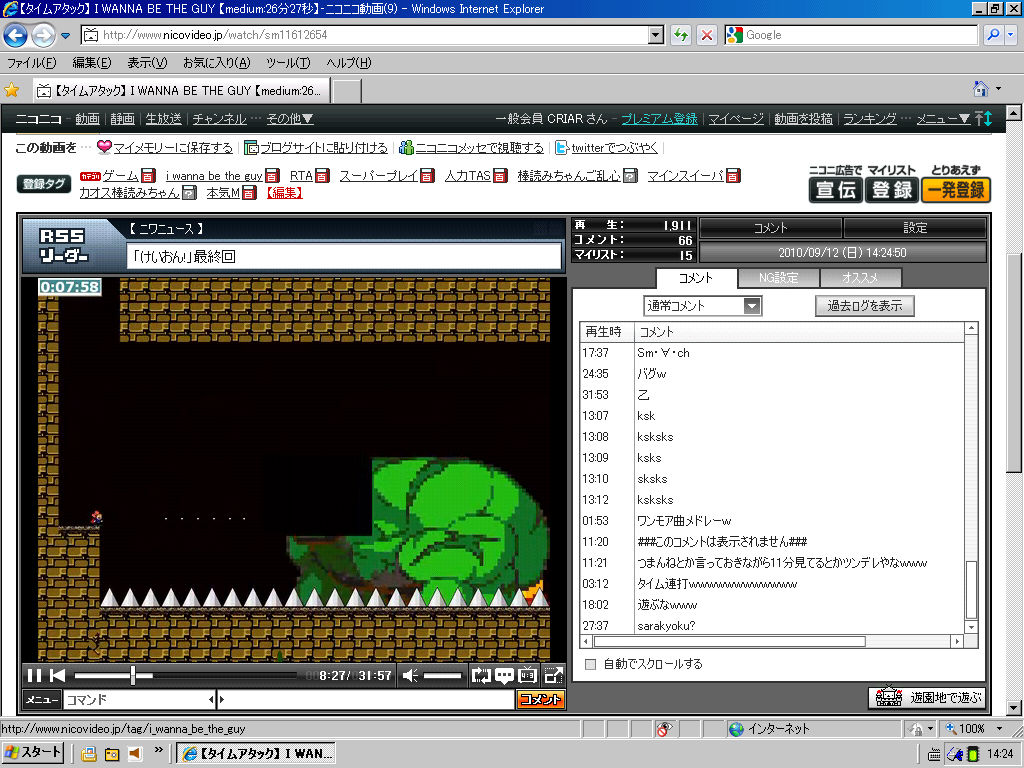1024x768 pixels.
Task: Switch to the オススメ tab
Action: [859, 278]
